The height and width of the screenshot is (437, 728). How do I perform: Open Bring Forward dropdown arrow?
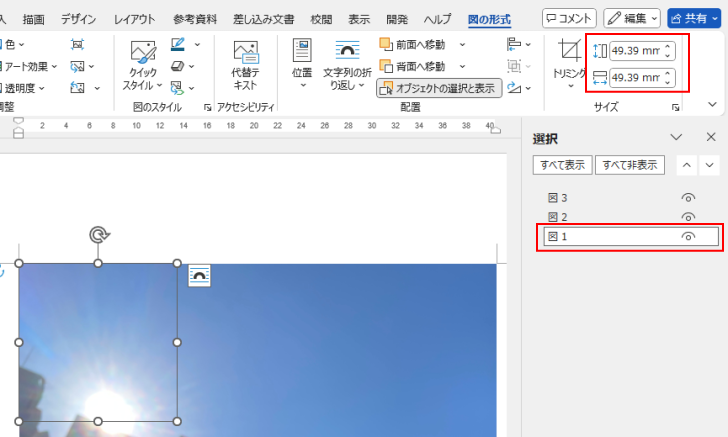tap(462, 45)
